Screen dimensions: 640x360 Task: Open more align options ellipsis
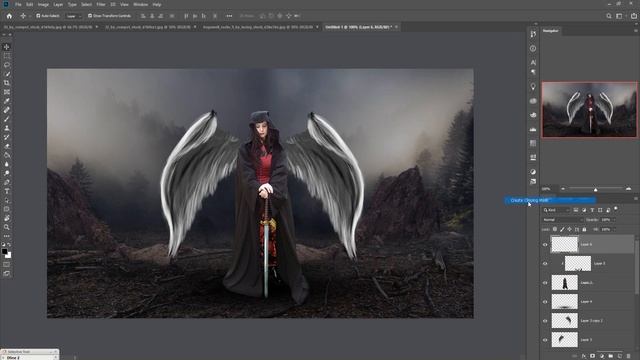coord(229,16)
